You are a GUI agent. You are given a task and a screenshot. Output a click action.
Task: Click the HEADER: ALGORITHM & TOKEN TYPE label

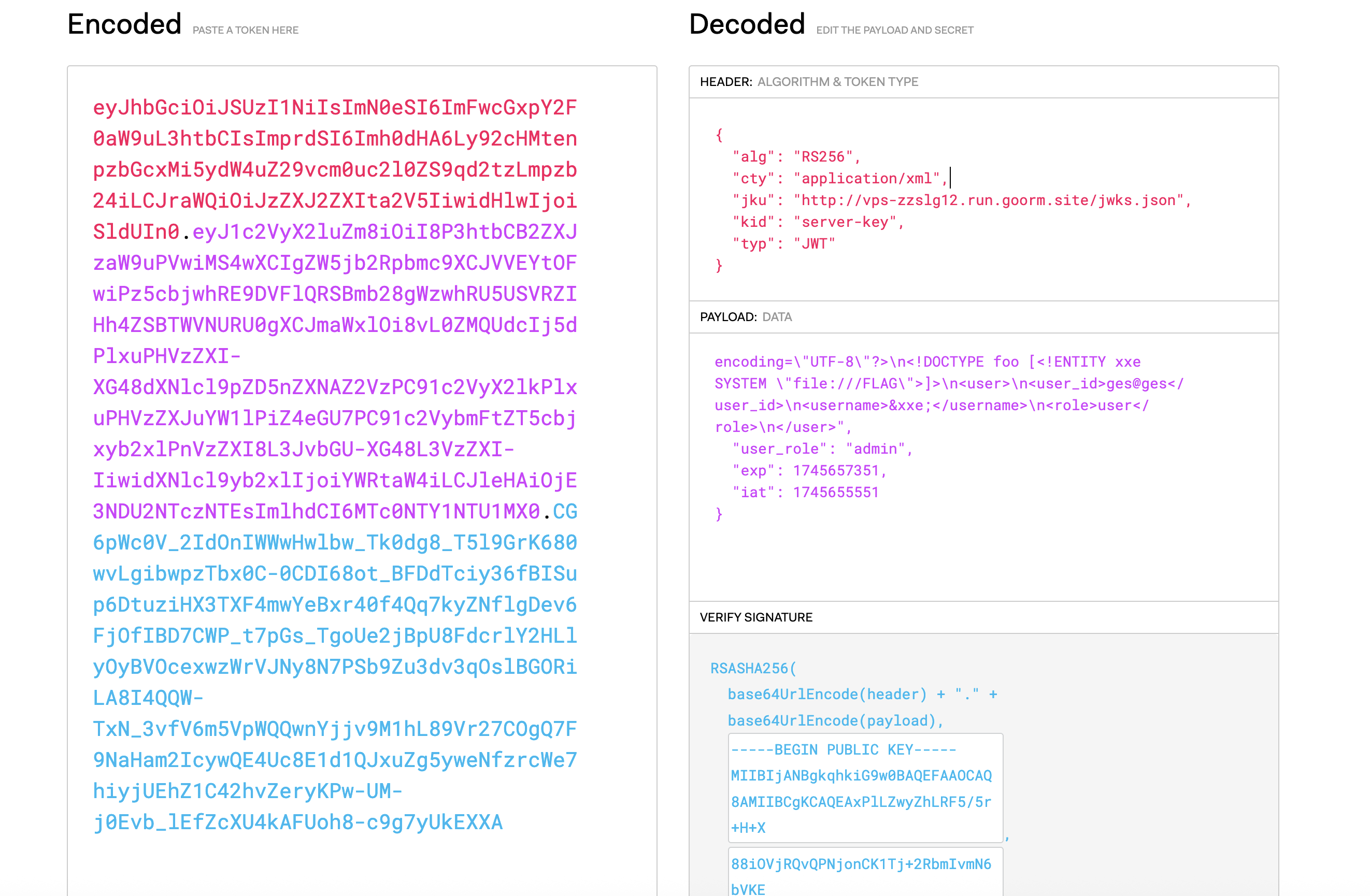pos(808,82)
